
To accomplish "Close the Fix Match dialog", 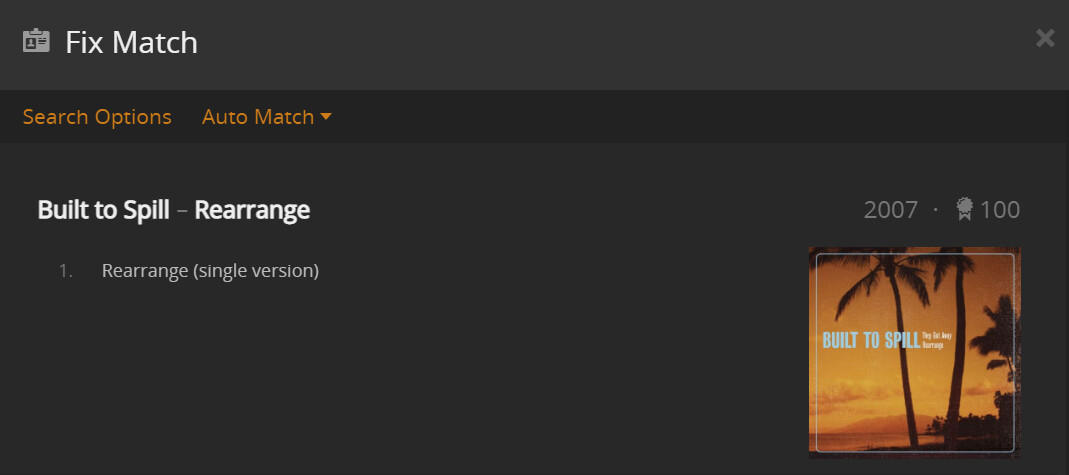I will (1045, 38).
